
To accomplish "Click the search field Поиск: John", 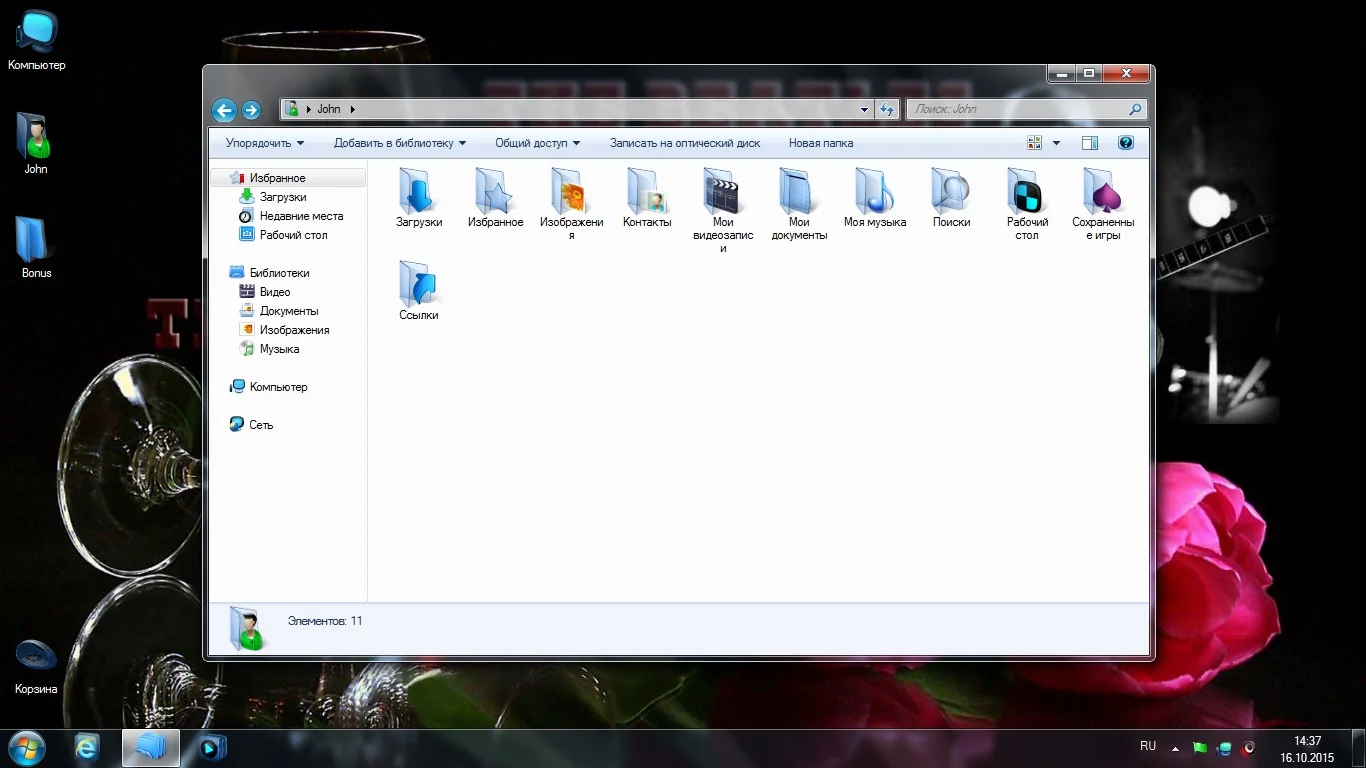I will [1015, 109].
